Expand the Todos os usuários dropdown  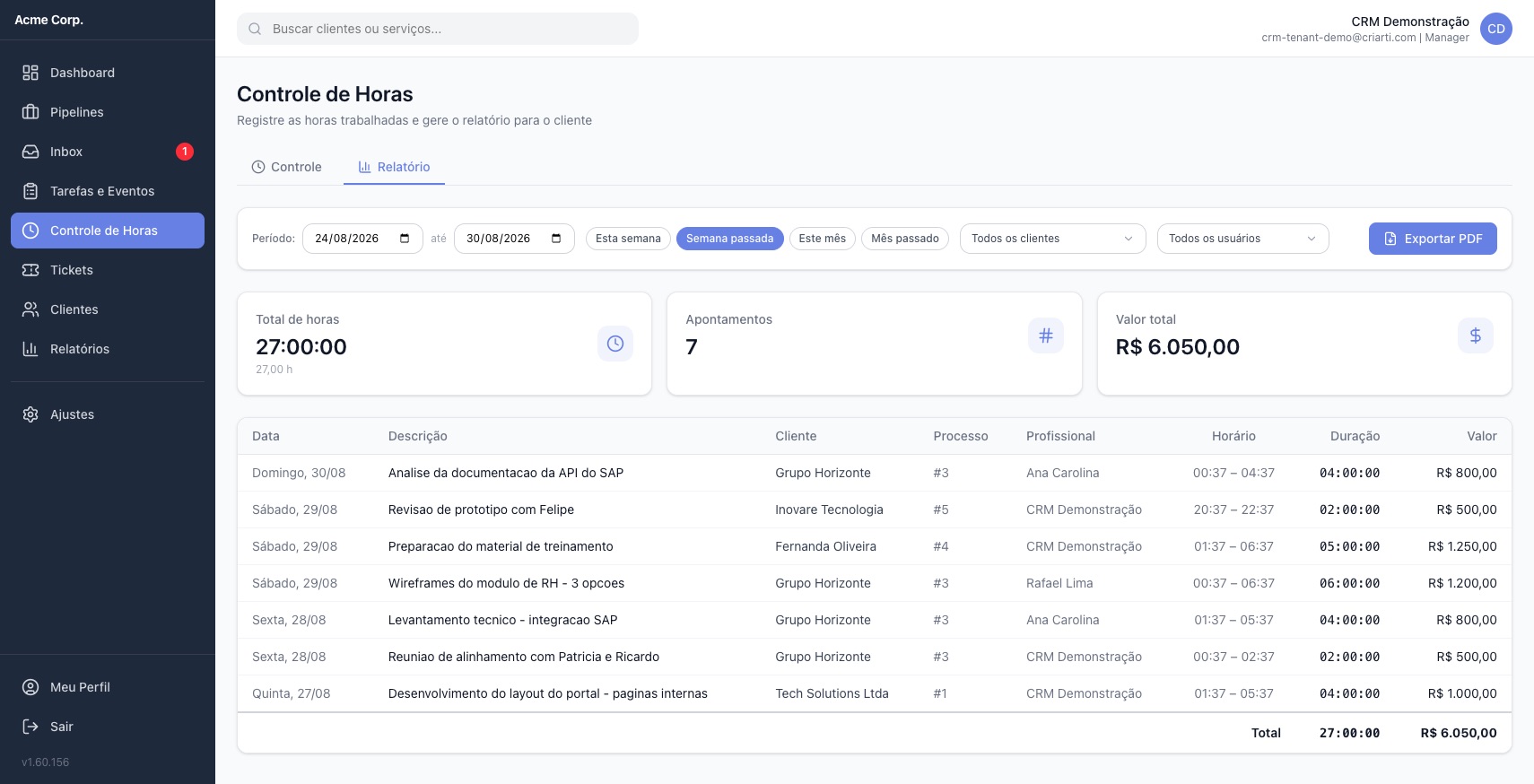[1243, 239]
